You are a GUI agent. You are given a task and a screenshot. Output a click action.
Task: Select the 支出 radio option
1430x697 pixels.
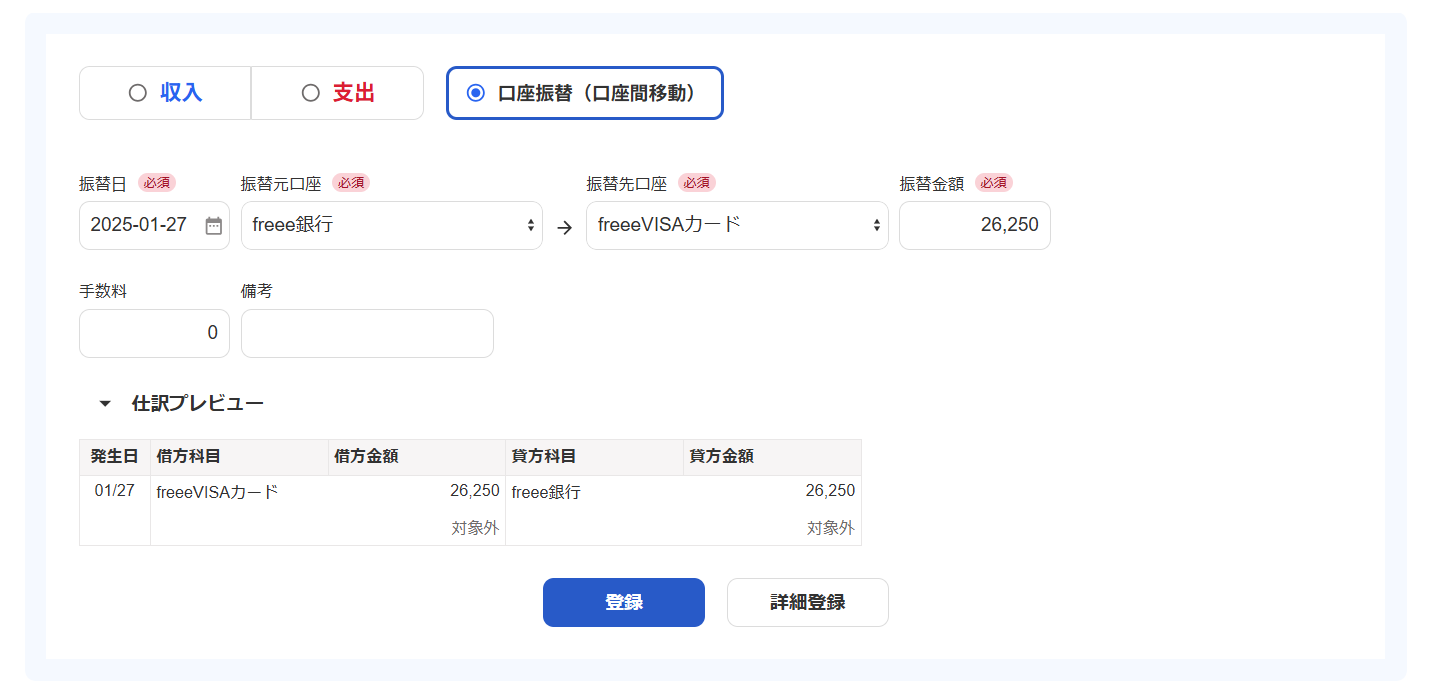(337, 93)
